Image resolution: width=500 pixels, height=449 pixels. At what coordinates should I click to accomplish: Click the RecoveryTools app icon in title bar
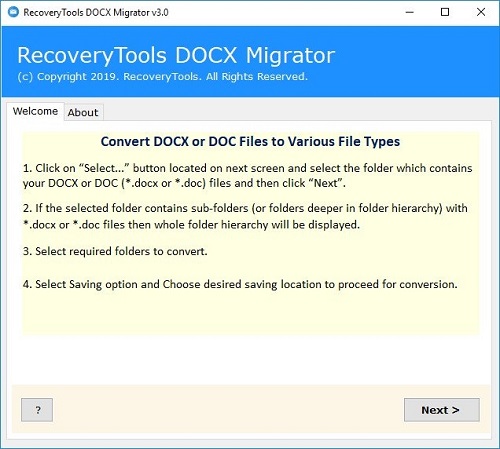[x=13, y=12]
